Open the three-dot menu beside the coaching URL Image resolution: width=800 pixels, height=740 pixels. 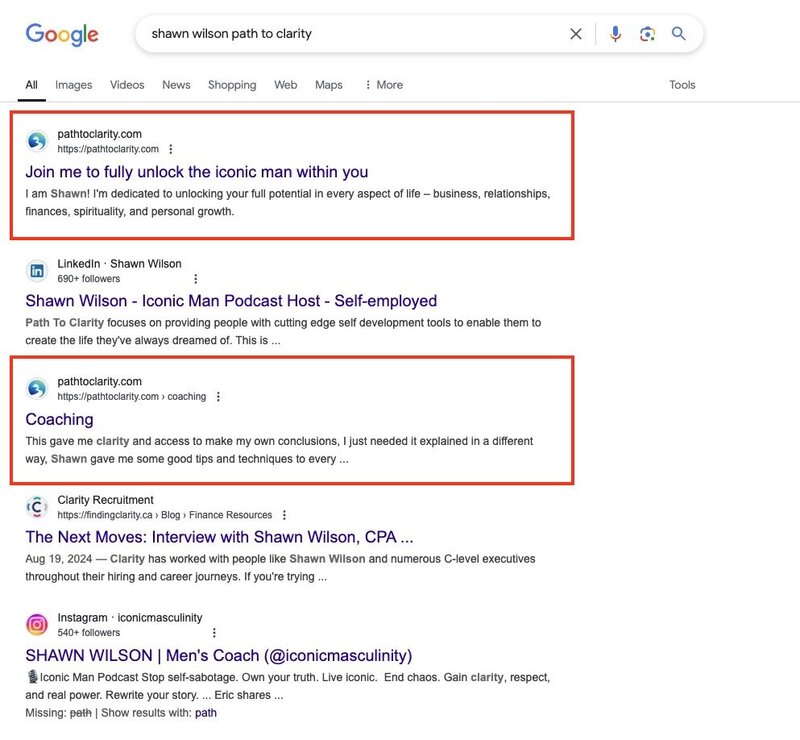218,397
